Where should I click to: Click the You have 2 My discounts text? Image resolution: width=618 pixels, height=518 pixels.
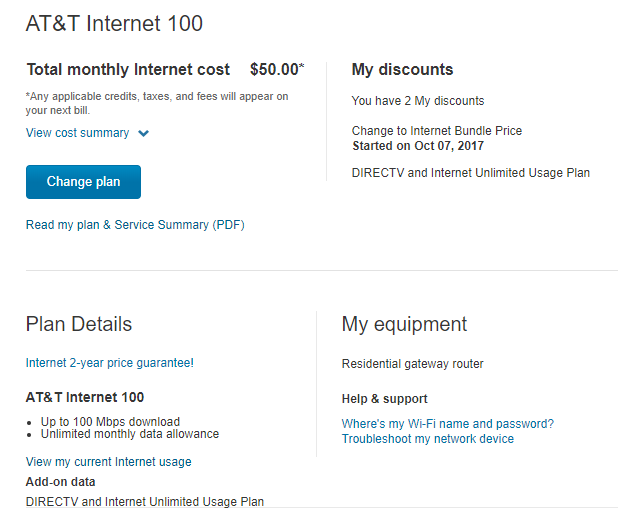click(x=417, y=101)
